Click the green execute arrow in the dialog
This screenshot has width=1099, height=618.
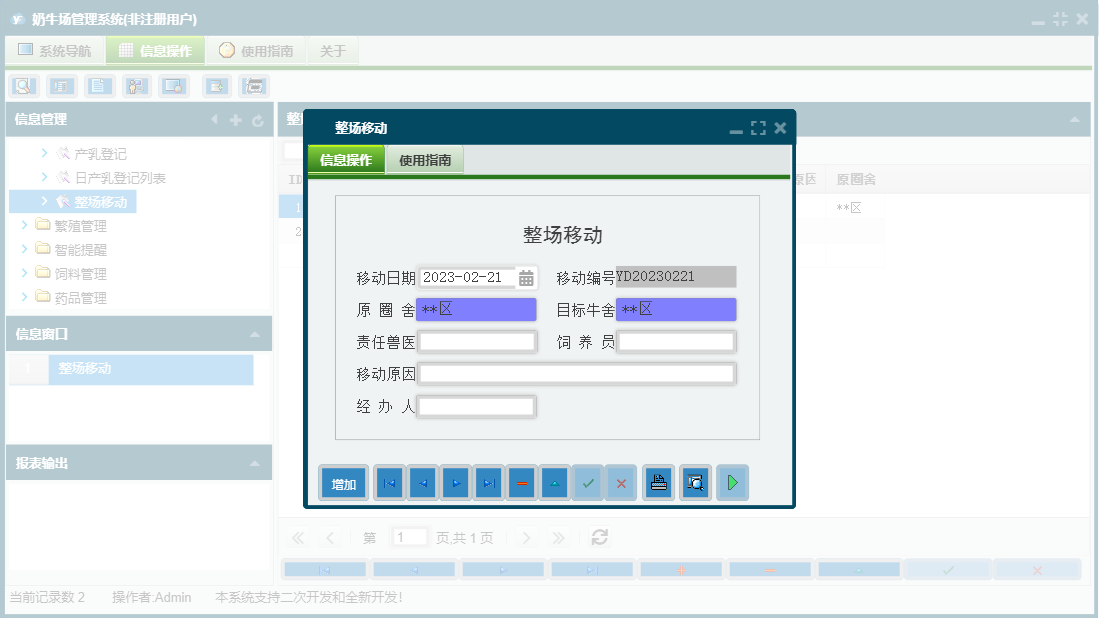tap(732, 482)
